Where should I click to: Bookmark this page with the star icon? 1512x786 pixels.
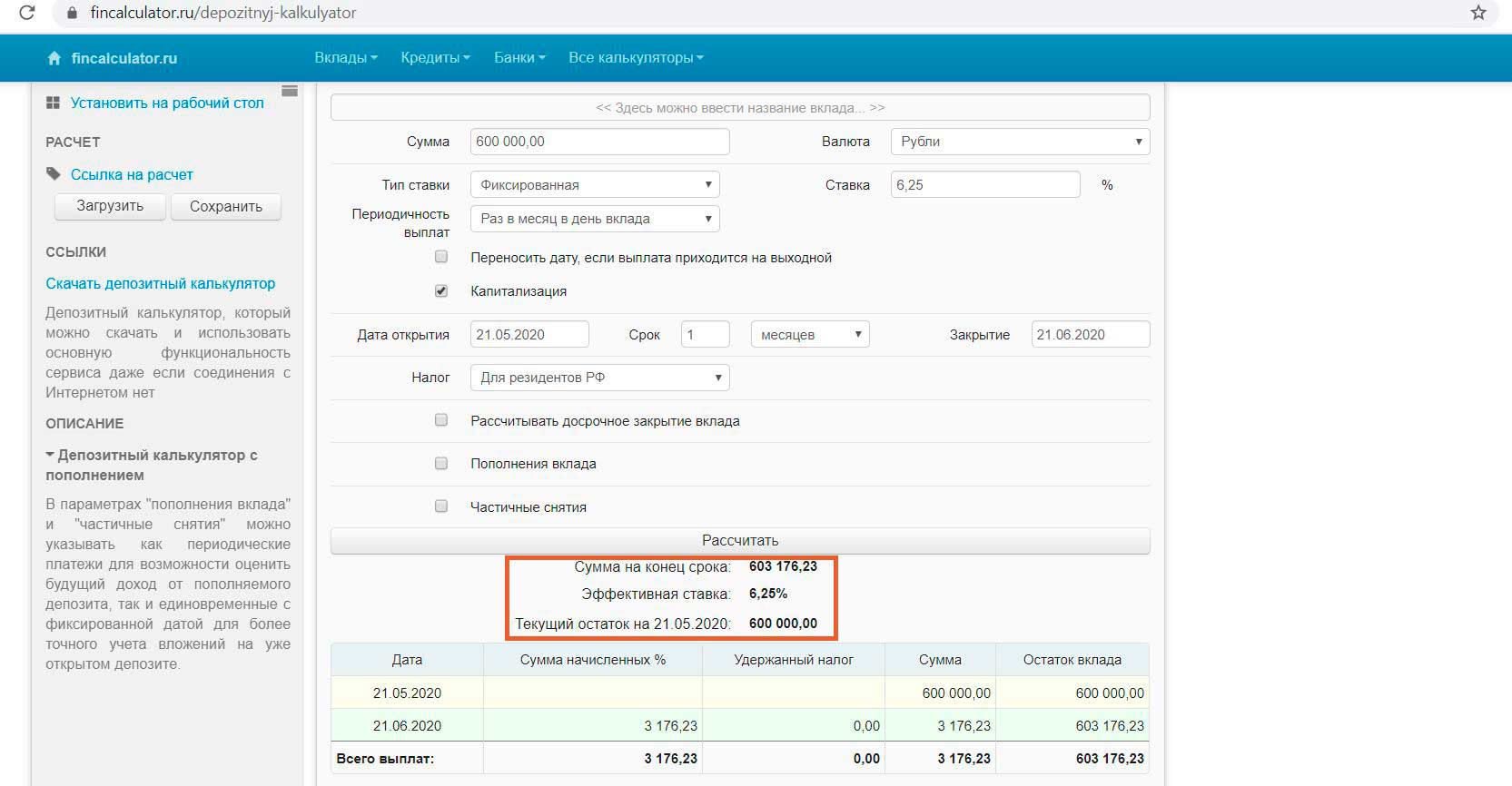[1478, 13]
